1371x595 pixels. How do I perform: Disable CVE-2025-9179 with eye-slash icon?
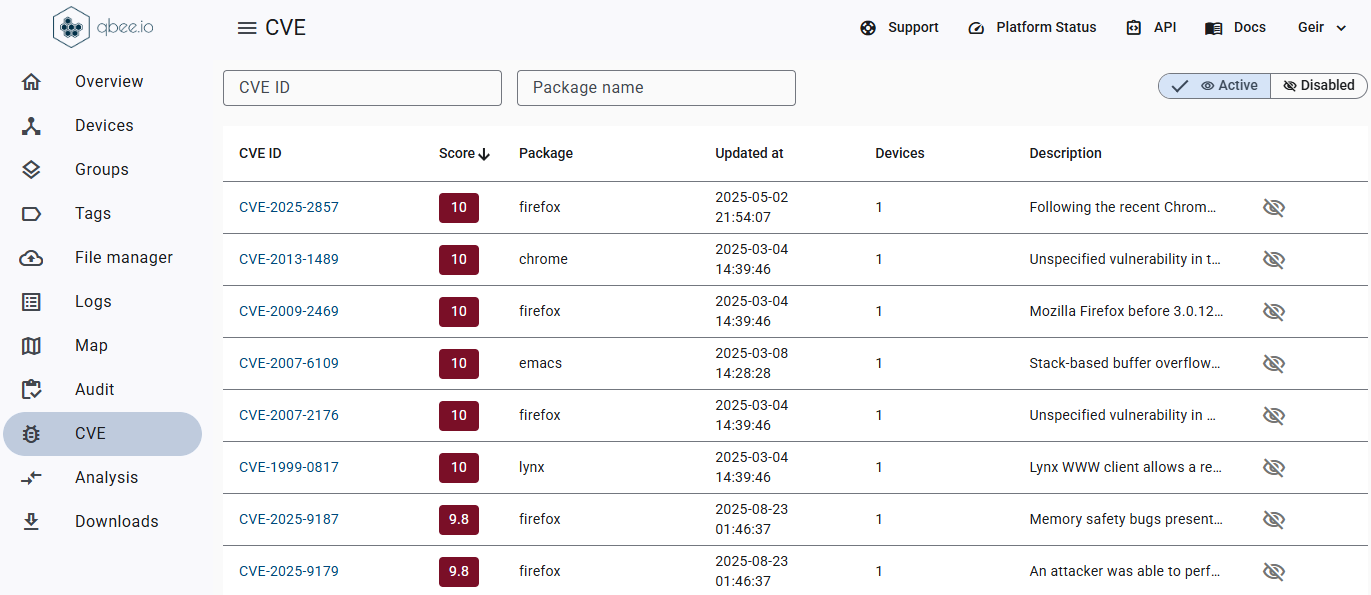[1273, 572]
